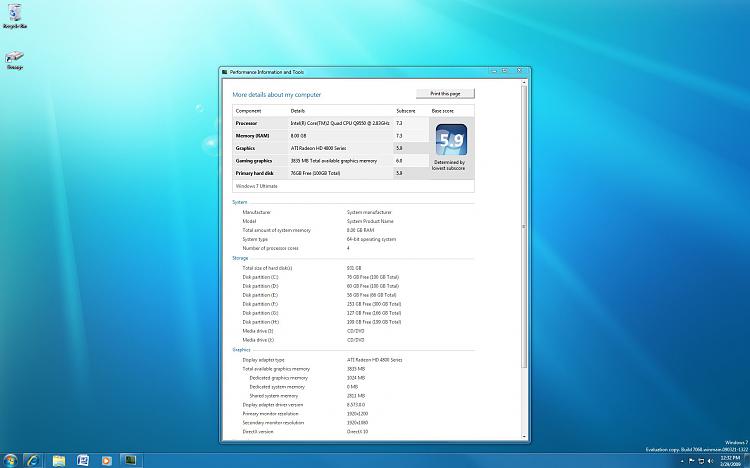The width and height of the screenshot is (750, 468).
Task: Click the Performance Information window title icon
Action: [224, 72]
